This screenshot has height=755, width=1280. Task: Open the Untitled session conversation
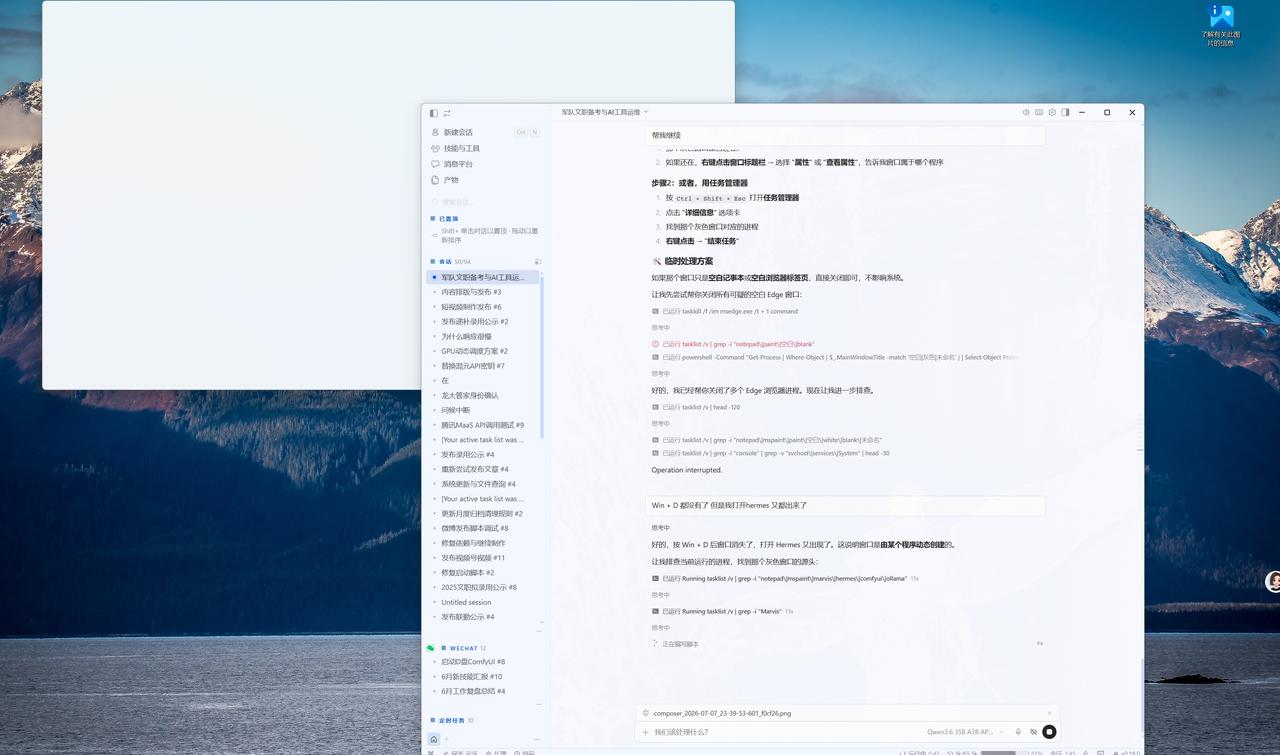pos(484,602)
